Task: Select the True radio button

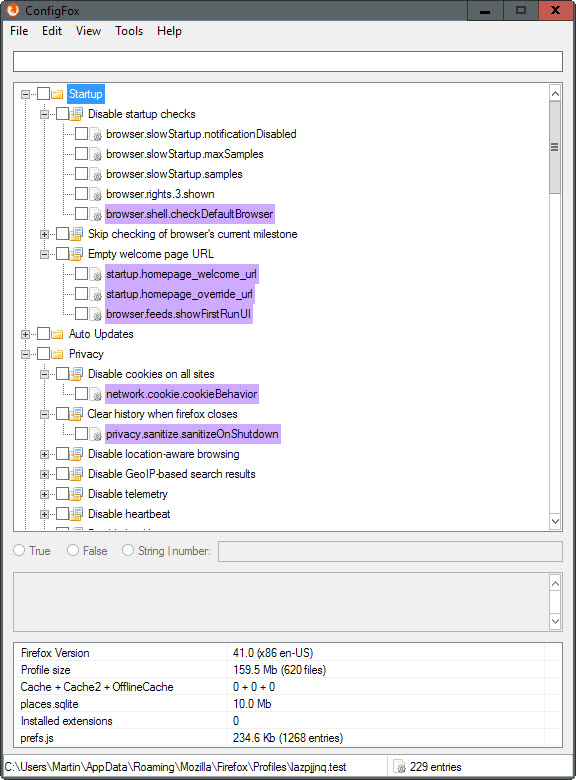Action: [x=19, y=550]
